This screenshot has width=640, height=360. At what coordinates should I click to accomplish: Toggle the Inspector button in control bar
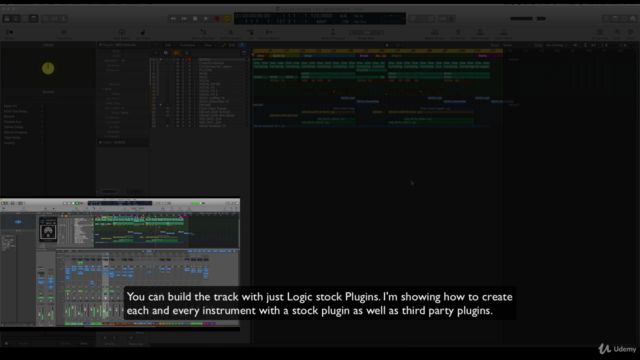pos(16,18)
